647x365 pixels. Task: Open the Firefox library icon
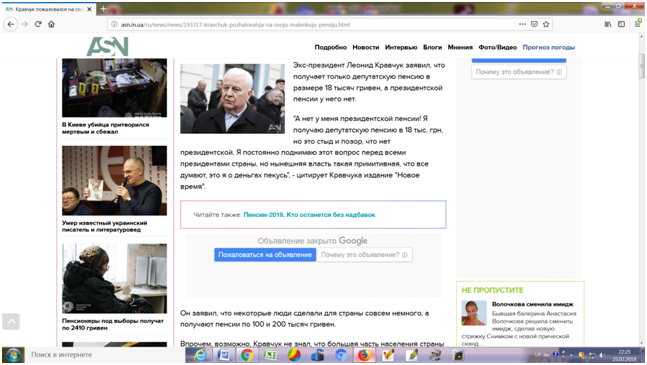(x=608, y=24)
